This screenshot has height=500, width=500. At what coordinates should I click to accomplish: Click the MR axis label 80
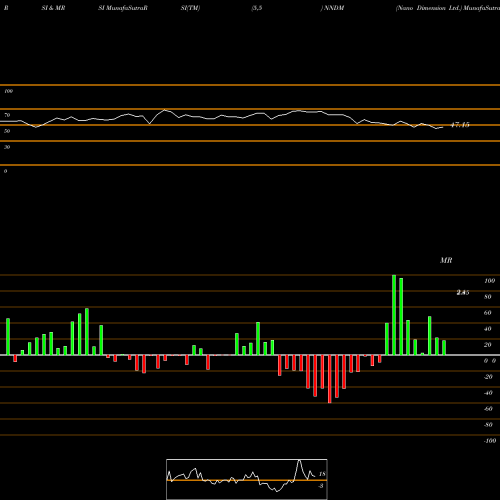click(488, 297)
